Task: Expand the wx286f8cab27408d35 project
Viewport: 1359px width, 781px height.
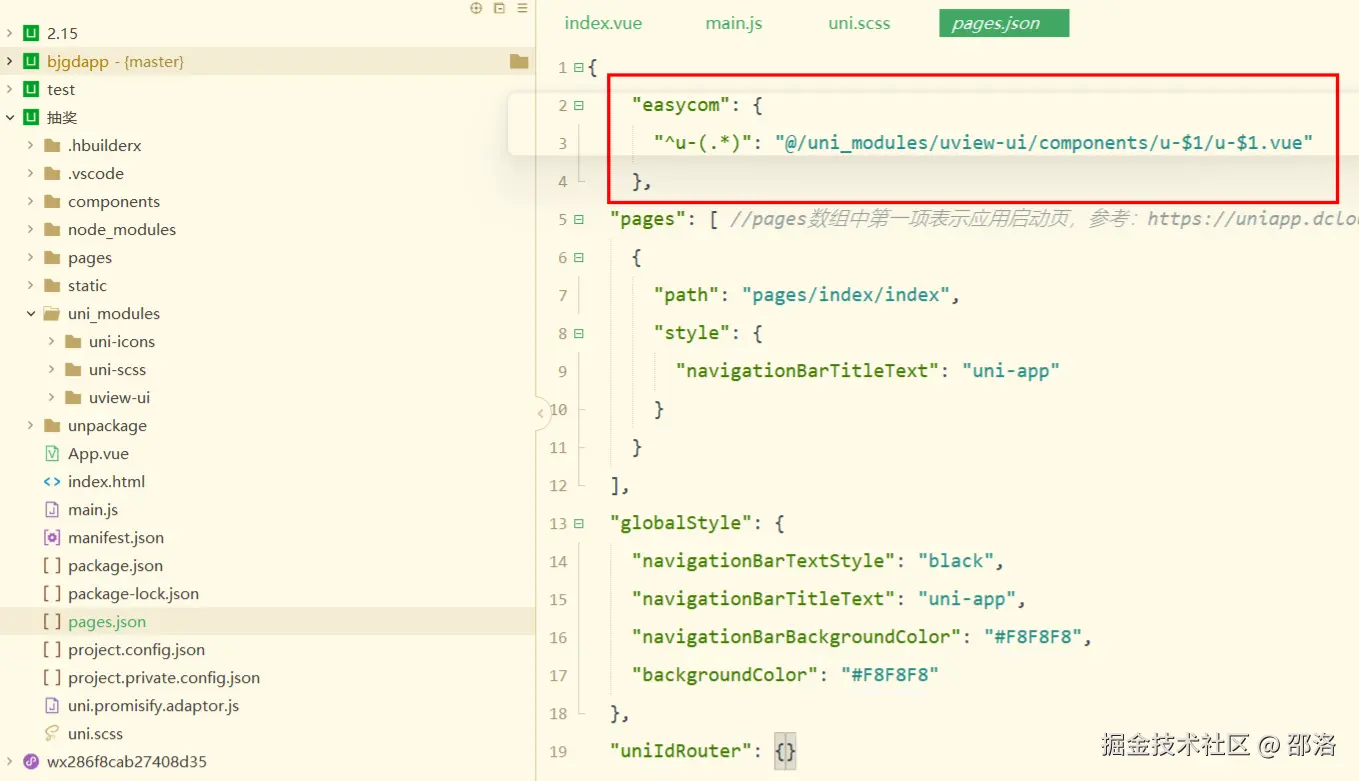Action: coord(10,761)
